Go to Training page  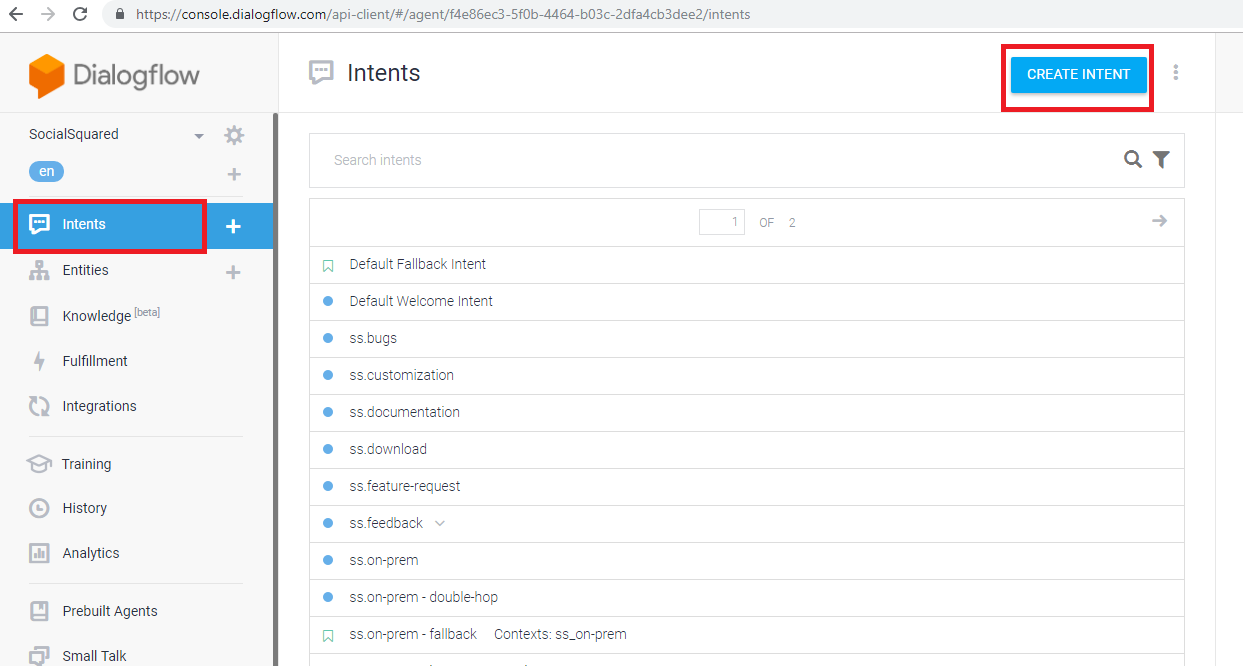[x=86, y=464]
